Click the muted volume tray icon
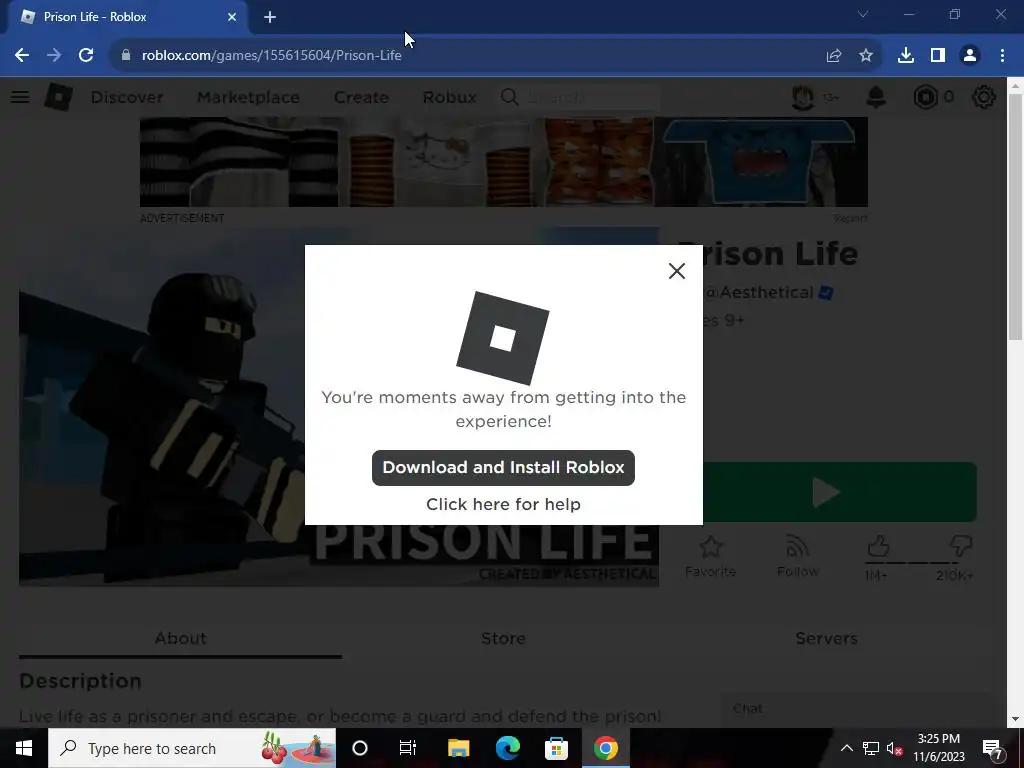The image size is (1024, 768). coord(895,749)
